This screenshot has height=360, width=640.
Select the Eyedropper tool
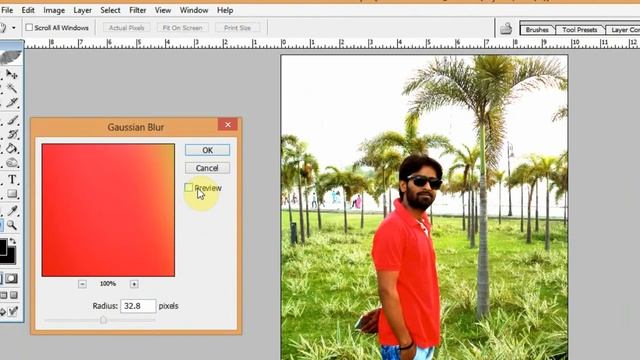coord(12,211)
